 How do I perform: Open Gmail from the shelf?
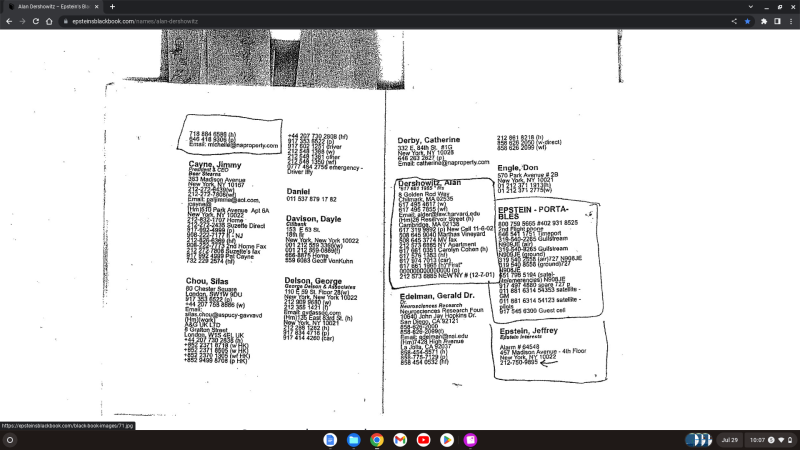pos(400,440)
